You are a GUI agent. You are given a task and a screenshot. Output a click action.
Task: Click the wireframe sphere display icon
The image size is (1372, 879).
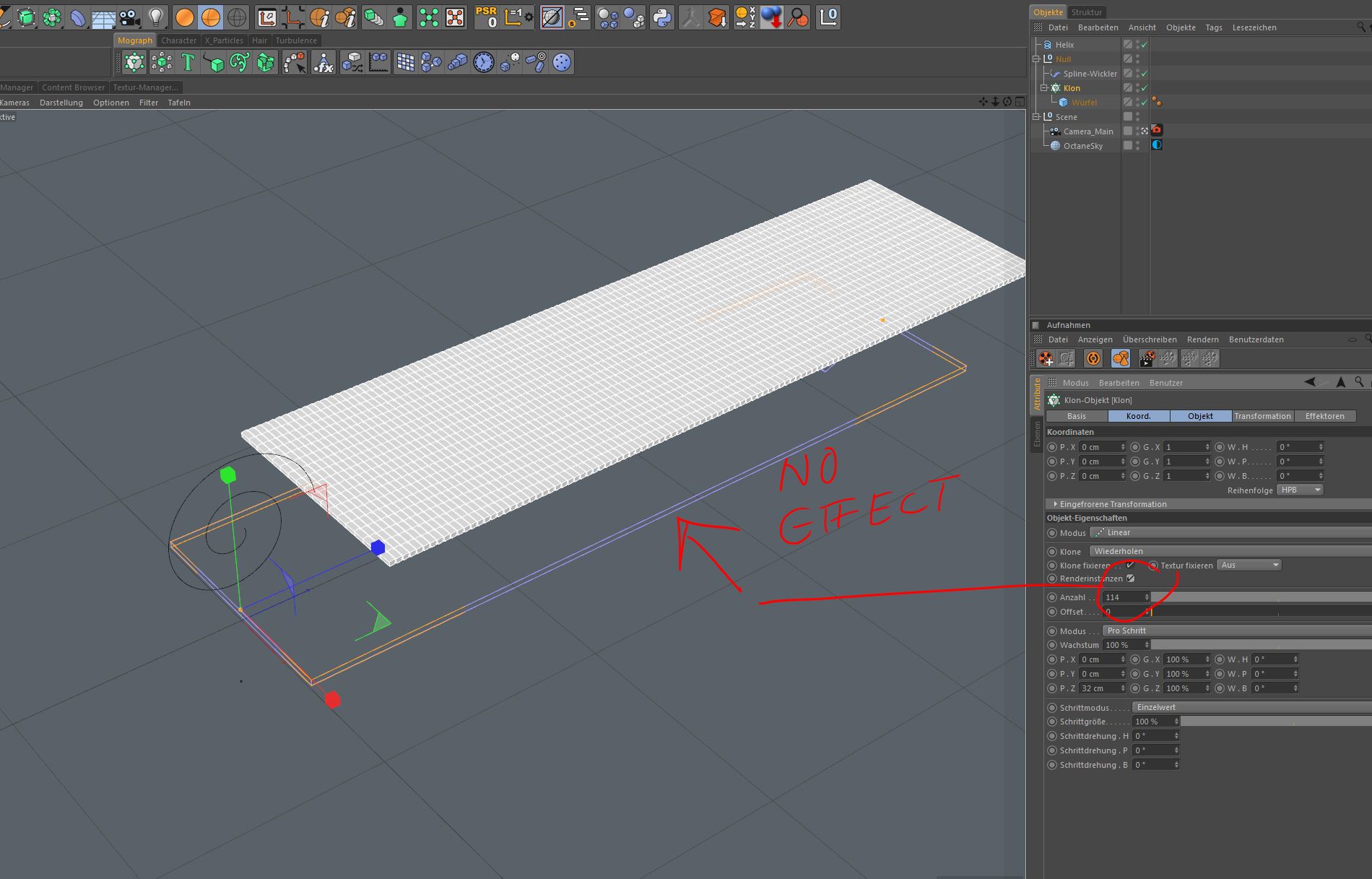237,17
